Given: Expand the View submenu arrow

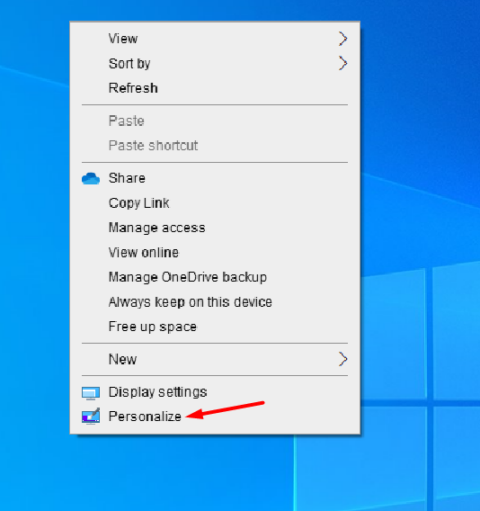Looking at the screenshot, I should tap(343, 39).
